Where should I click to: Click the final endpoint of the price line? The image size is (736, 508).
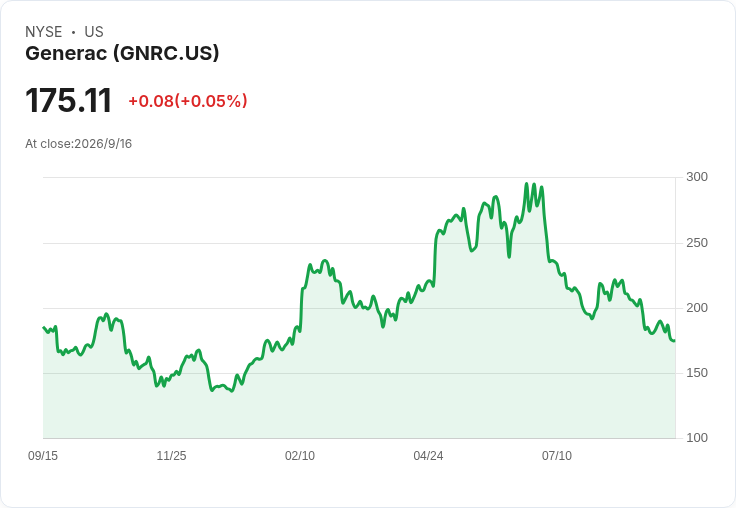675,341
